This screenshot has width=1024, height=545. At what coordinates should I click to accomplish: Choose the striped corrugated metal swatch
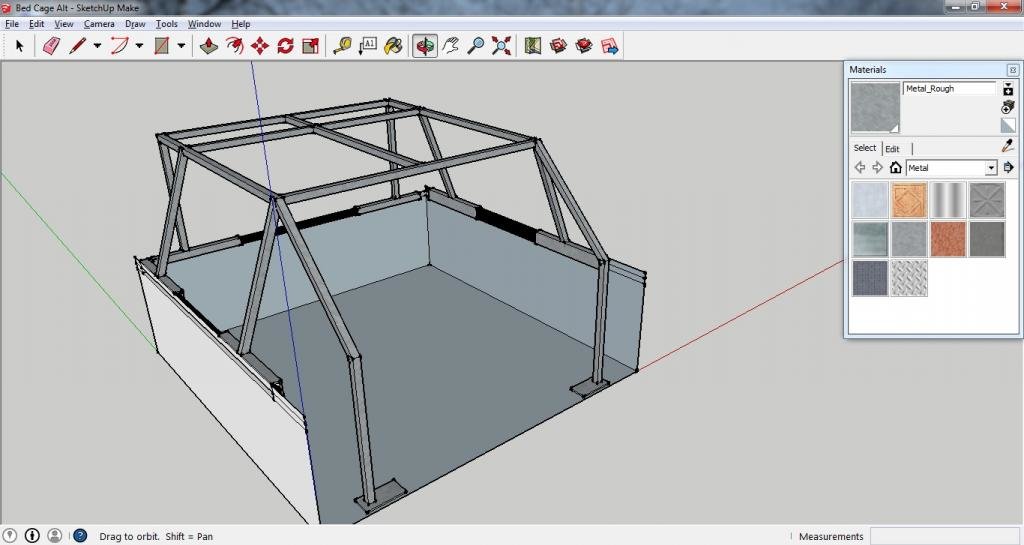coord(948,200)
